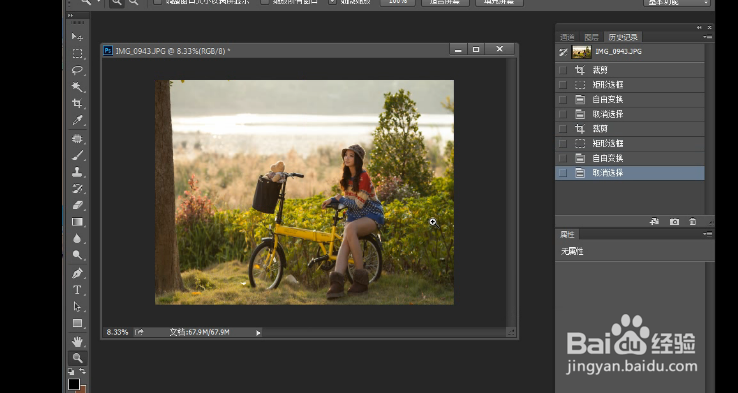The height and width of the screenshot is (393, 738).
Task: Select the Healing Brush tool
Action: click(77, 138)
